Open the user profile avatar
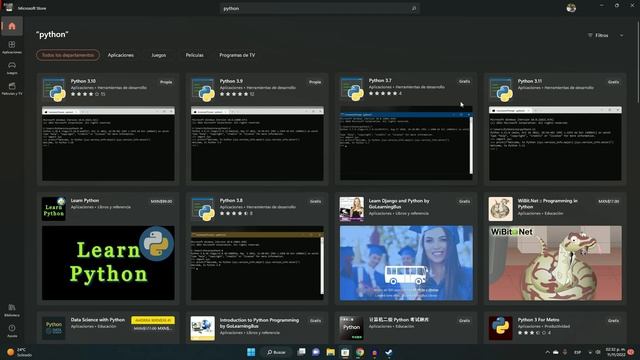The width and height of the screenshot is (640, 360). (x=571, y=8)
